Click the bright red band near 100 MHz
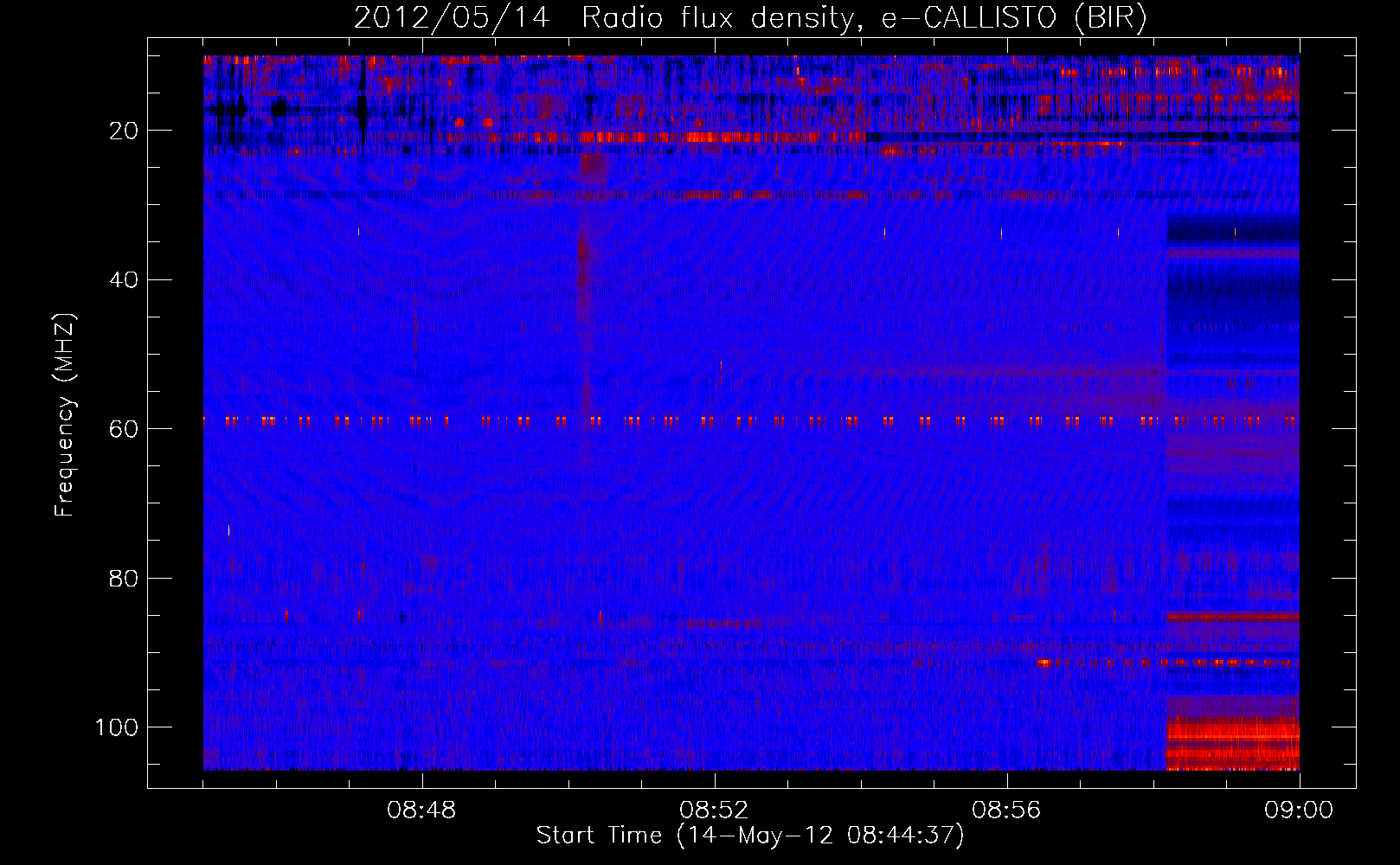This screenshot has width=1400, height=865. coord(1233,742)
